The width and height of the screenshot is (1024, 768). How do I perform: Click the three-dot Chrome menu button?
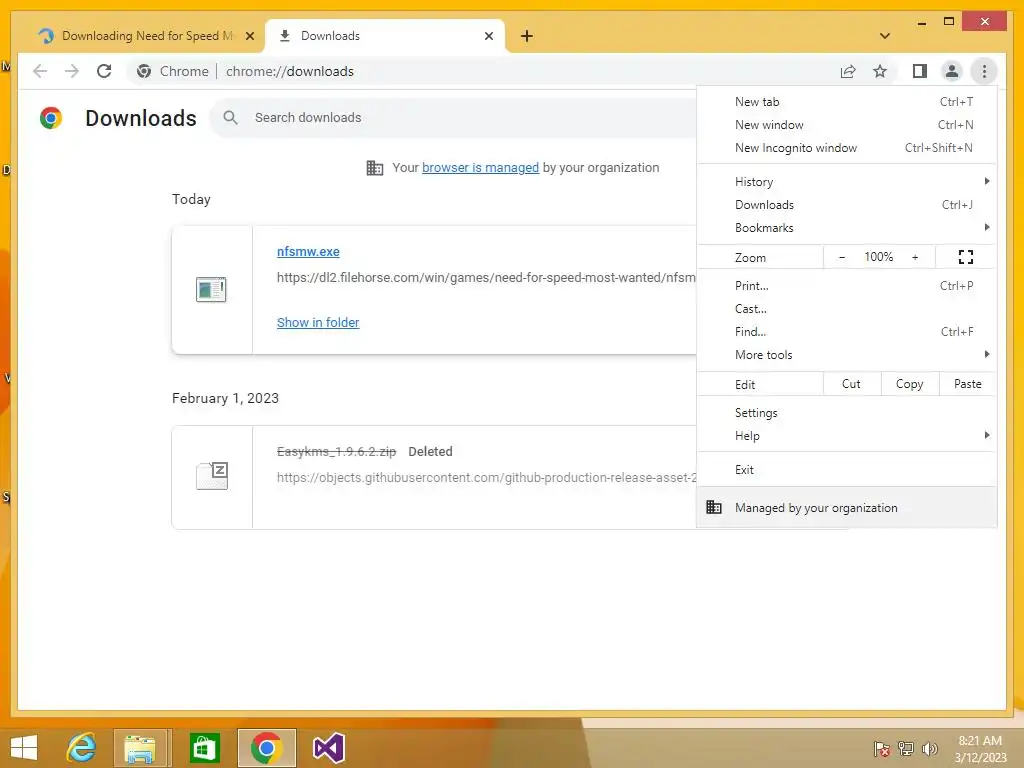(x=984, y=71)
